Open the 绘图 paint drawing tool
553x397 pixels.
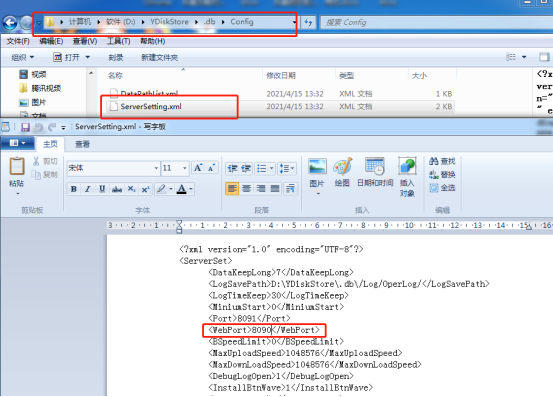click(342, 166)
